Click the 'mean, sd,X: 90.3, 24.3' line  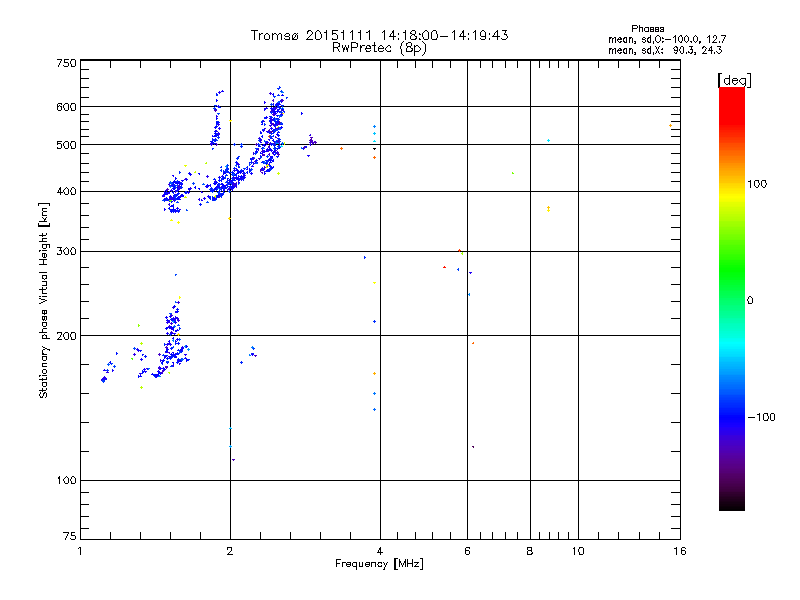click(665, 50)
